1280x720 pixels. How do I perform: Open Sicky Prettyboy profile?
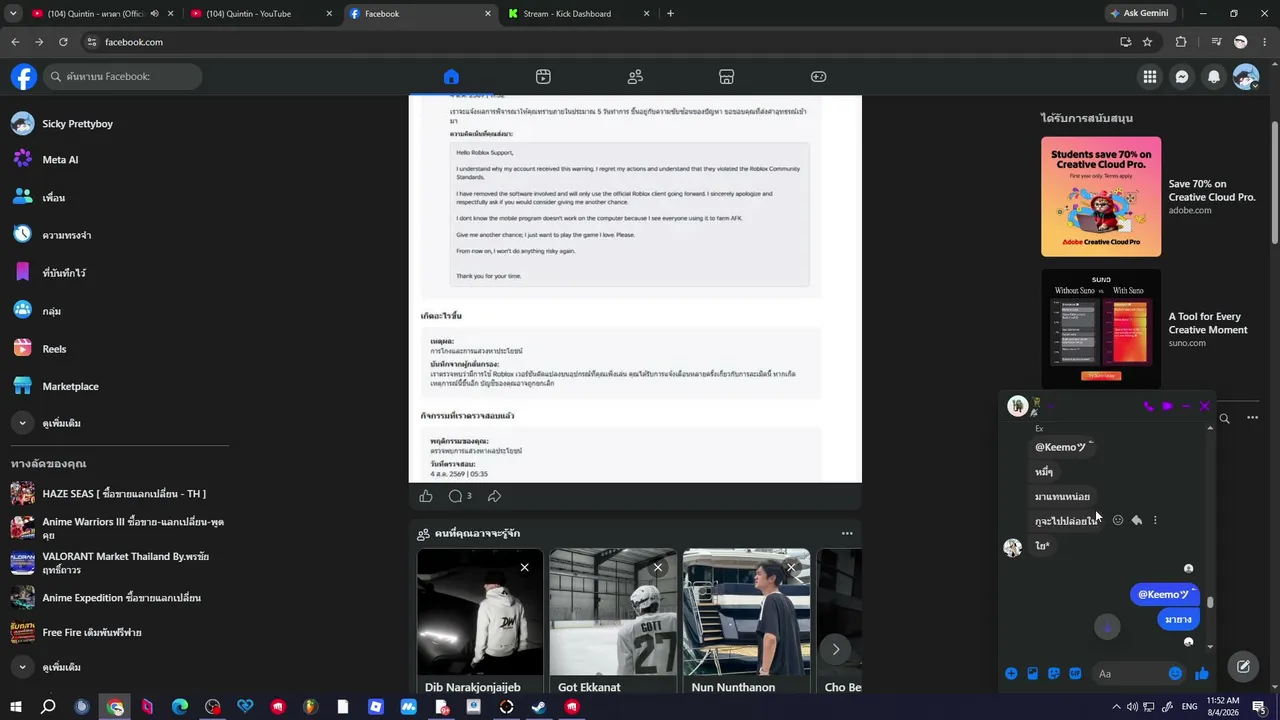pos(78,124)
